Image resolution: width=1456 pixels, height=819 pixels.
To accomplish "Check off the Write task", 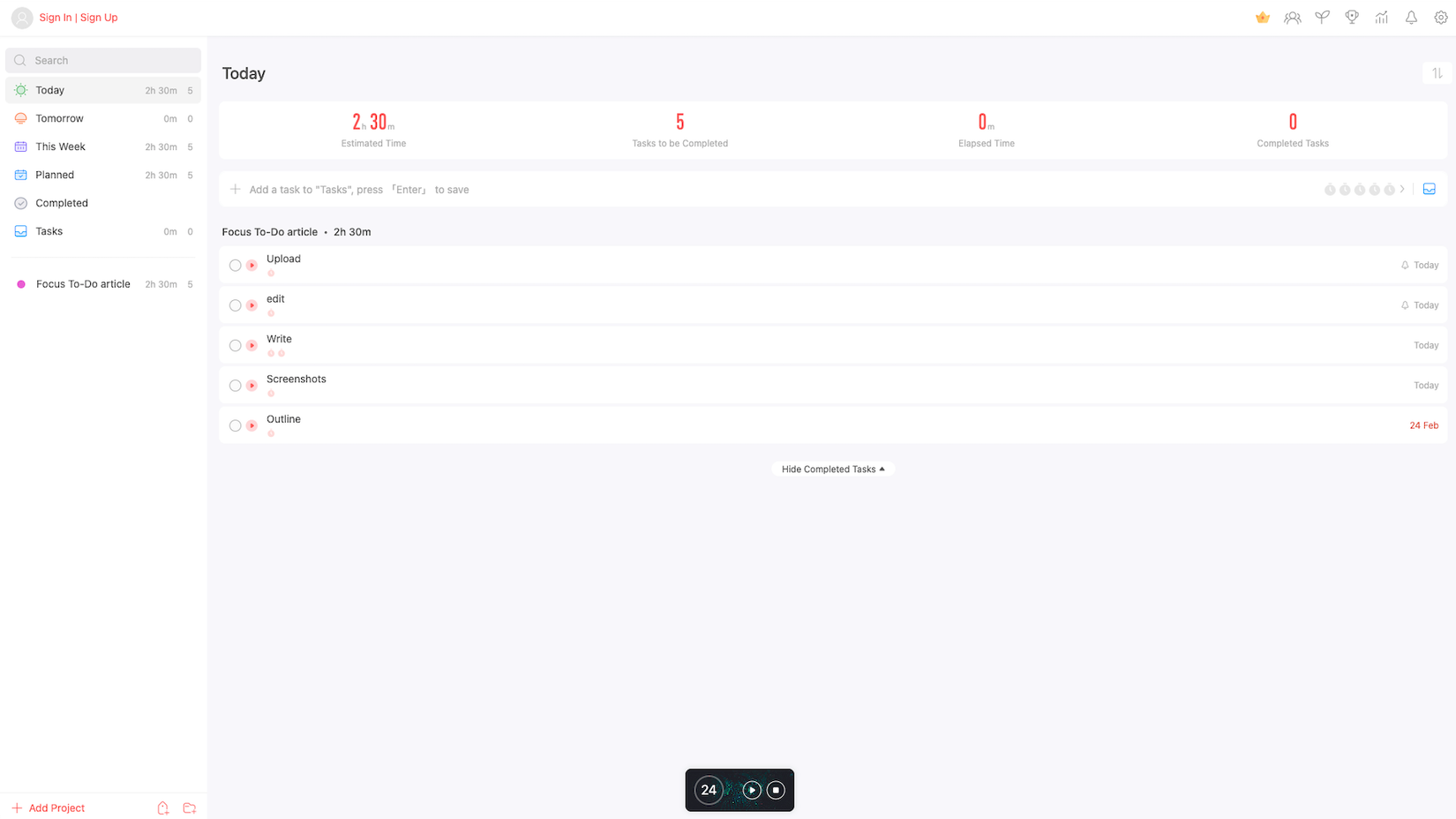I will click(235, 346).
